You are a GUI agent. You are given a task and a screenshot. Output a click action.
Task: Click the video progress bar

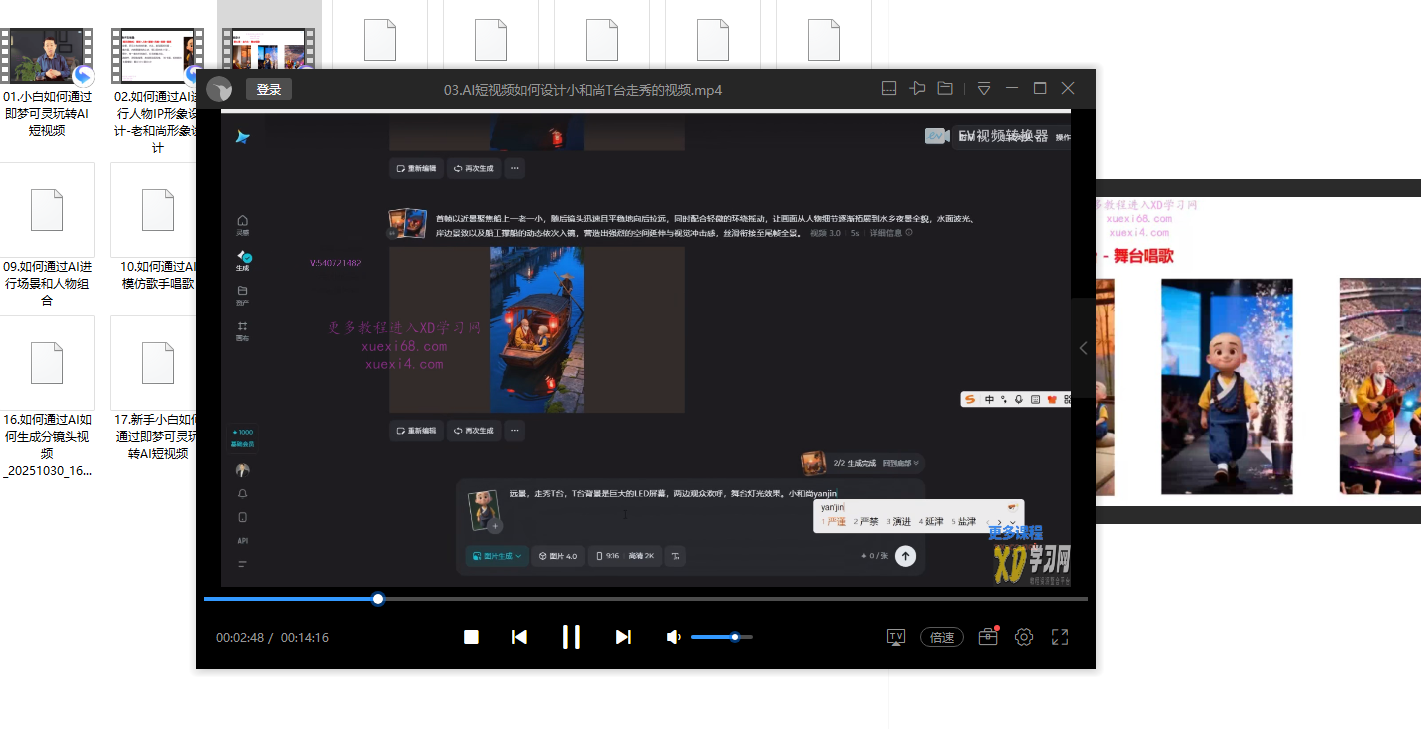click(x=645, y=599)
